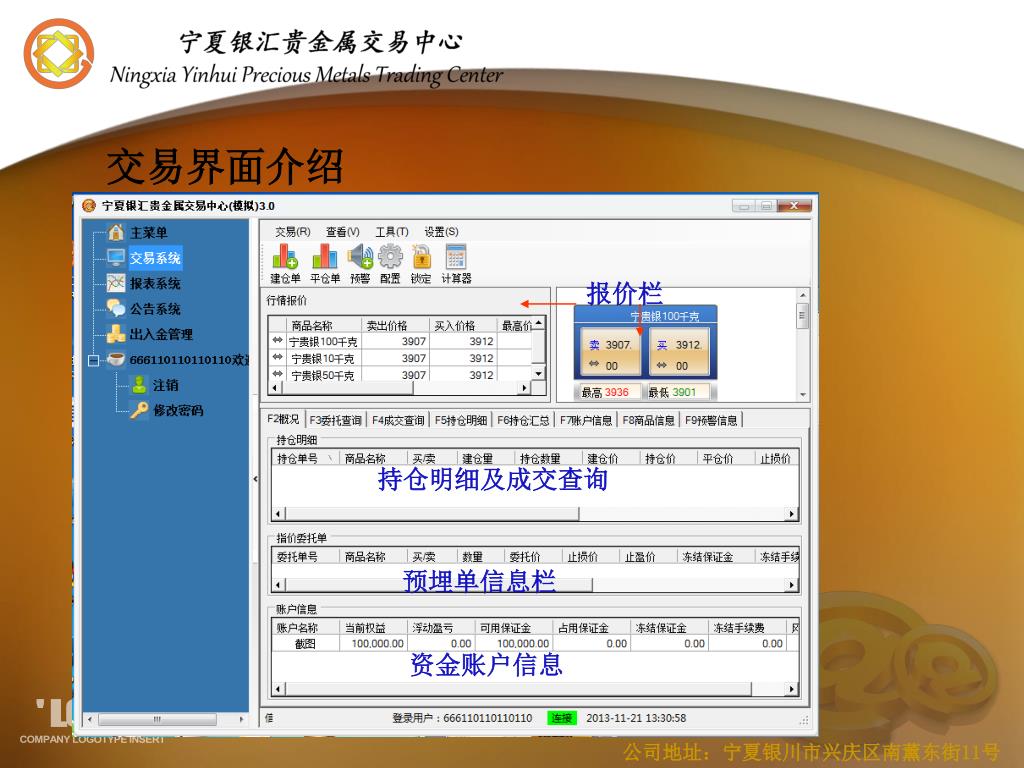Select 交易系统 in the sidebar tree
Screen dimensions: 1024x768
click(155, 258)
